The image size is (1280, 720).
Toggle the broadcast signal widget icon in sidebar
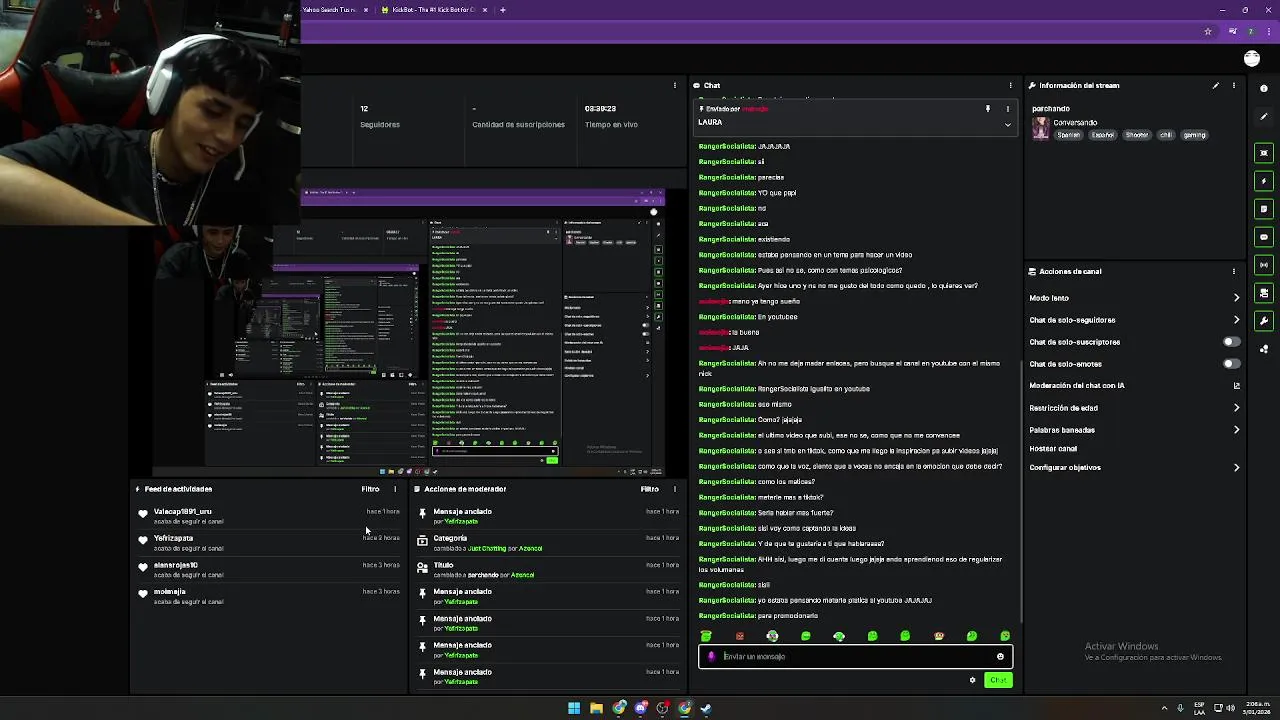coord(1264,265)
